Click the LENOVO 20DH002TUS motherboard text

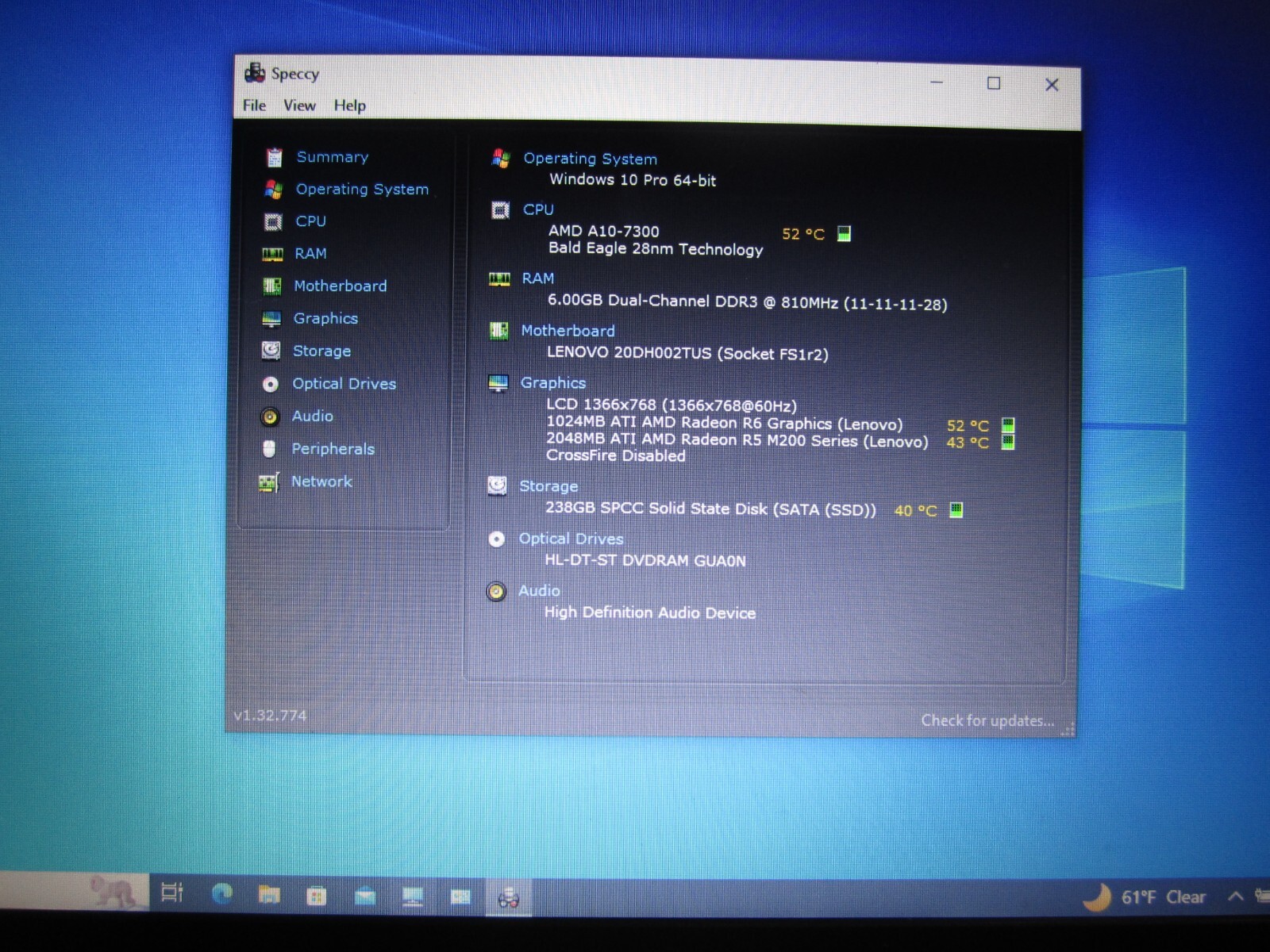point(687,353)
